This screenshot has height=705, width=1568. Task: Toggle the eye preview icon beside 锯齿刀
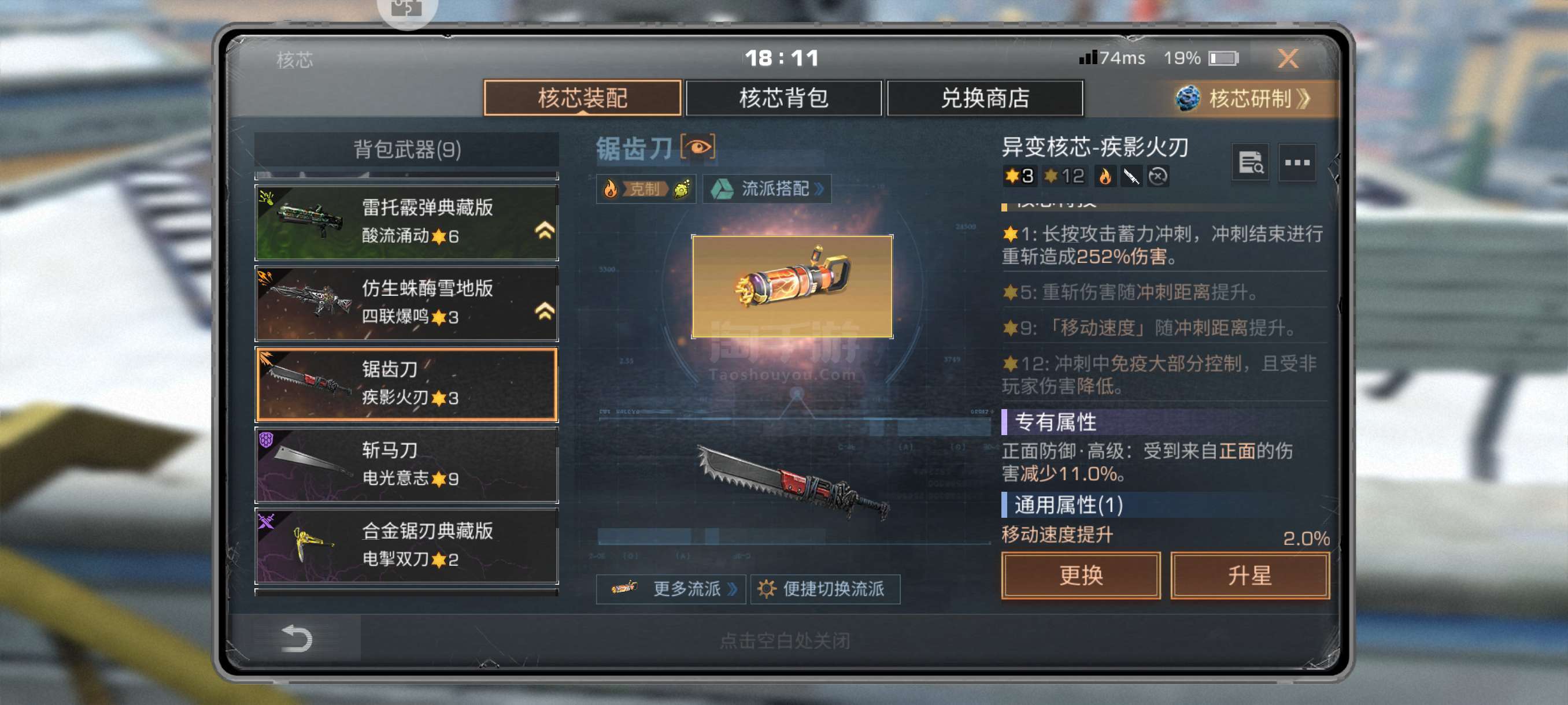click(x=698, y=147)
